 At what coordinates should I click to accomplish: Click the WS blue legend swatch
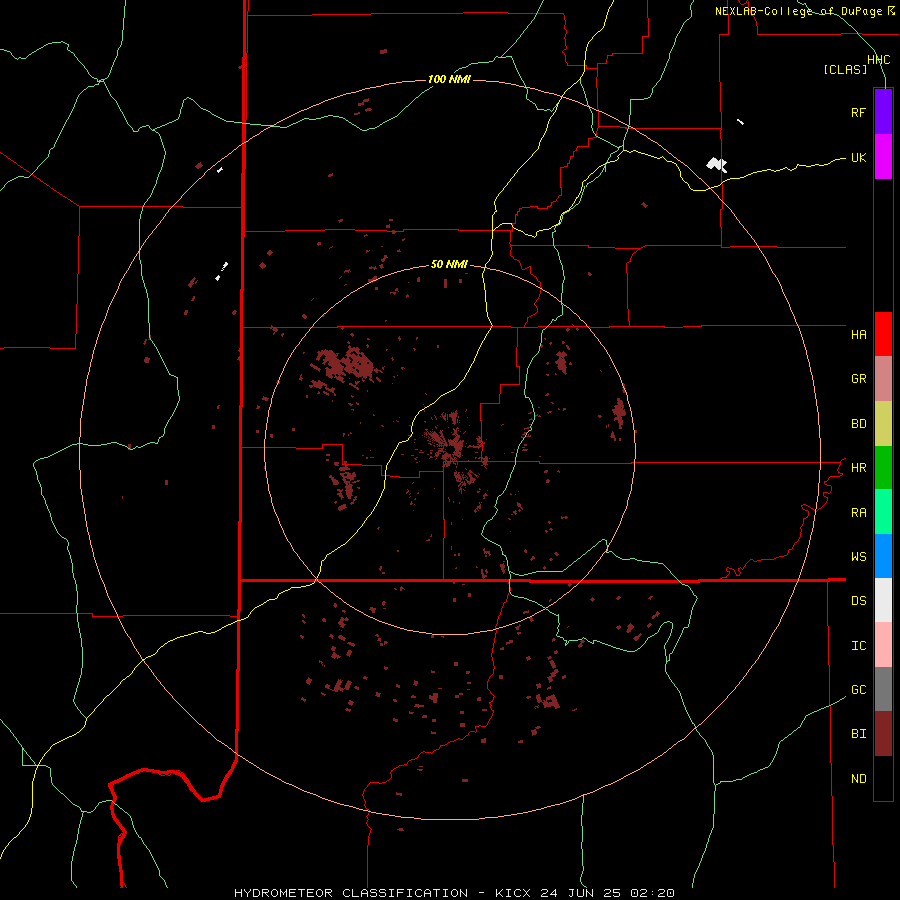pos(883,556)
